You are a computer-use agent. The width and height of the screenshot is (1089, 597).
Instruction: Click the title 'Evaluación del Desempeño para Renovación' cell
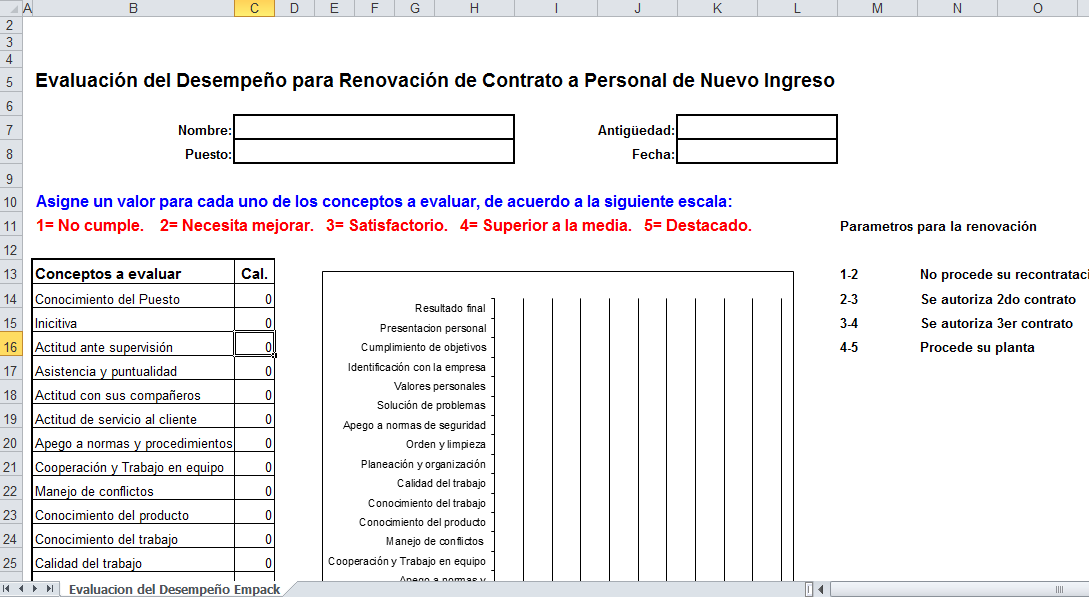pos(435,81)
